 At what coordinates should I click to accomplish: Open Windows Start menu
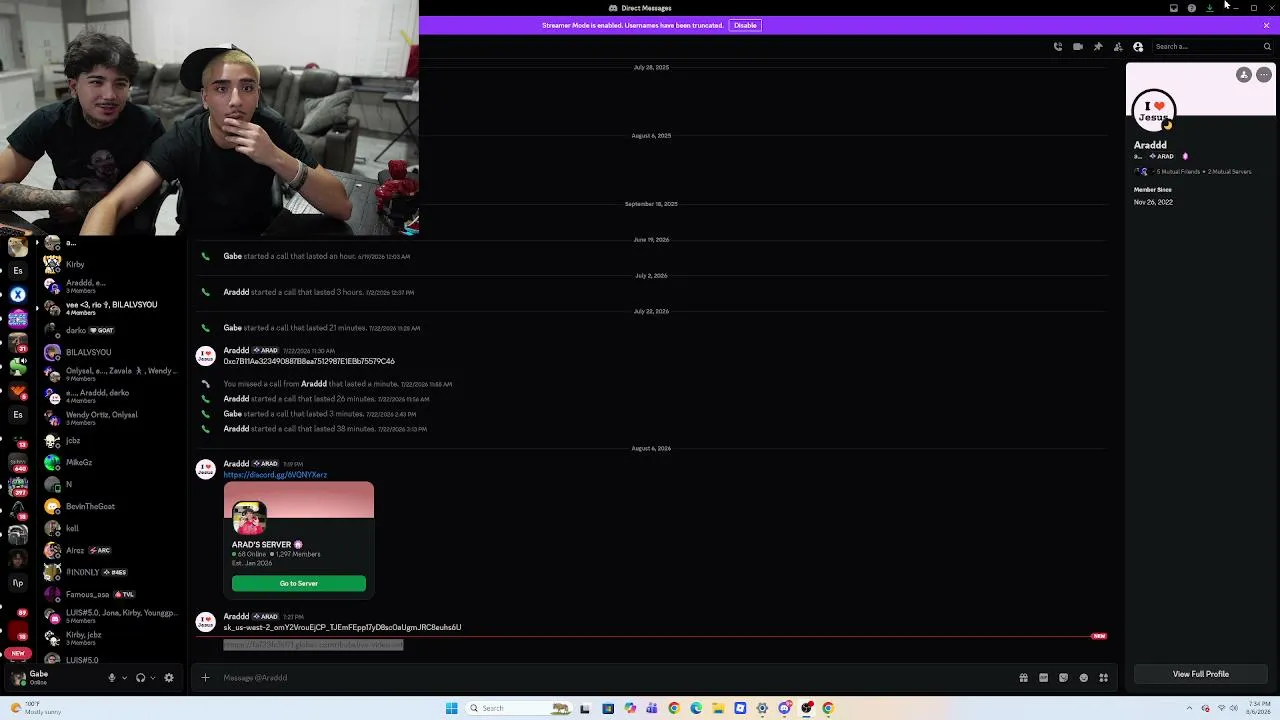tap(452, 708)
